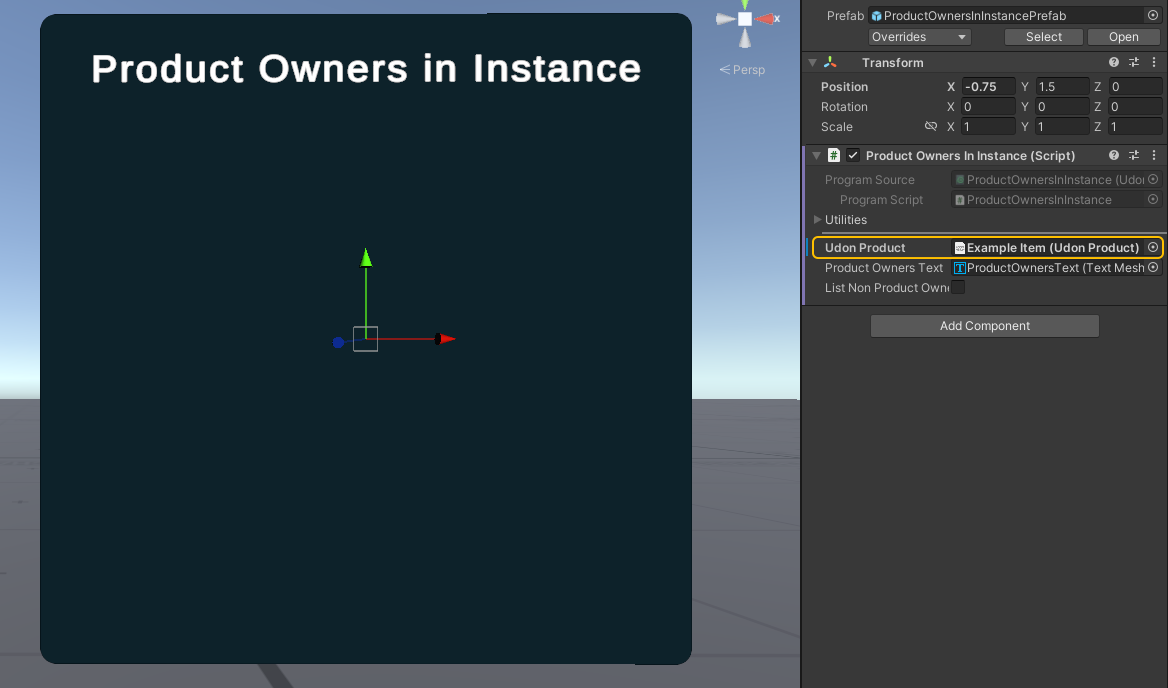The image size is (1168, 688).
Task: Click the center cube of scene orientation gizmo
Action: (x=745, y=19)
